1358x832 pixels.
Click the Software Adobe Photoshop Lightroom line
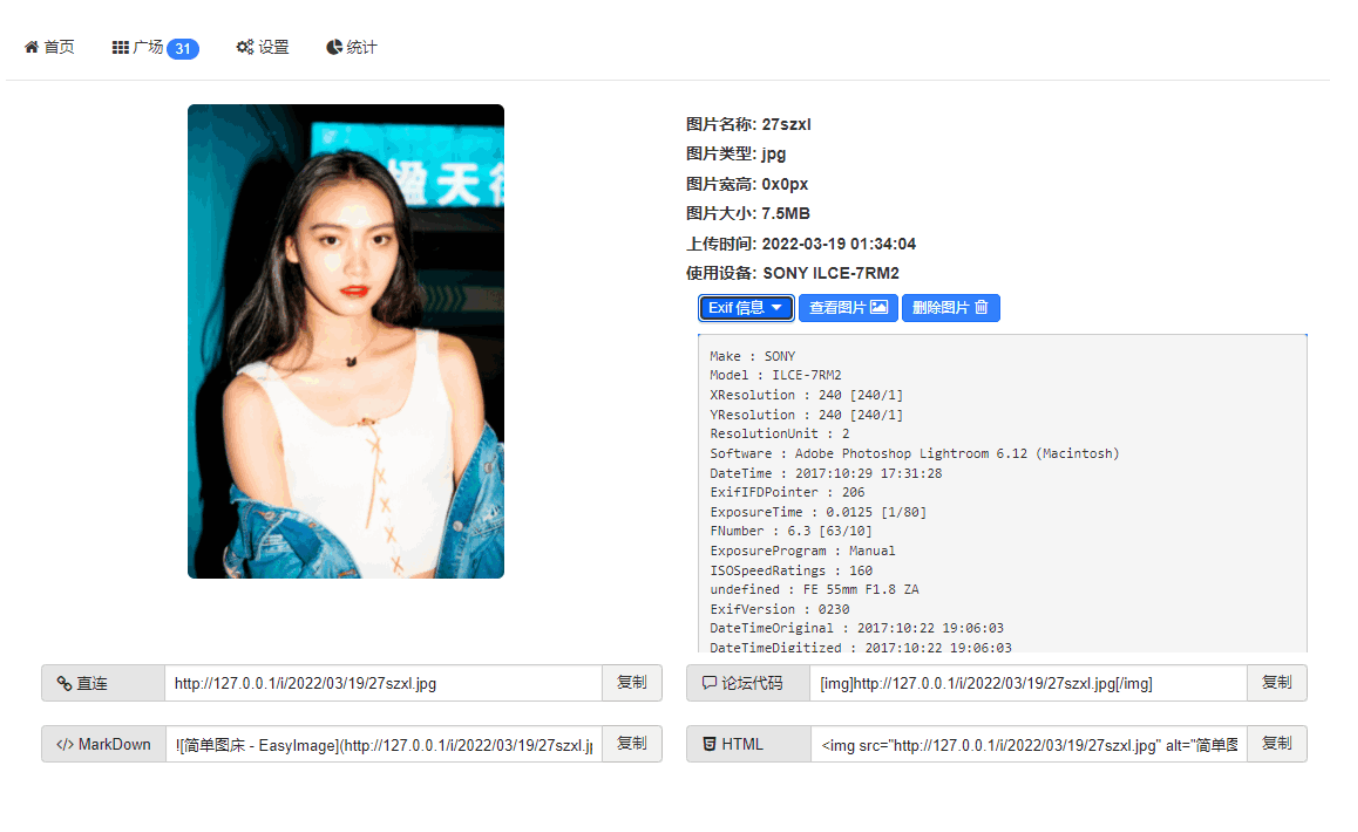tap(915, 453)
